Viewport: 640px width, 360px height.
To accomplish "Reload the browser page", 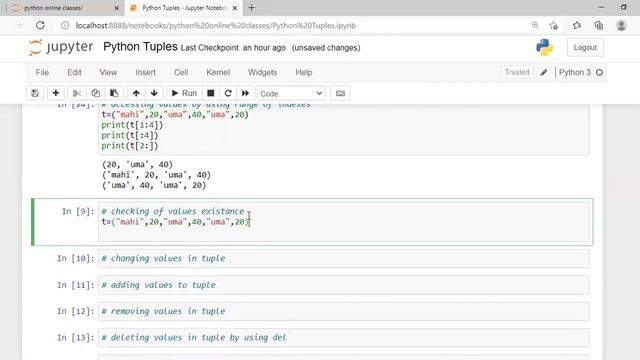I will pyautogui.click(x=40, y=25).
